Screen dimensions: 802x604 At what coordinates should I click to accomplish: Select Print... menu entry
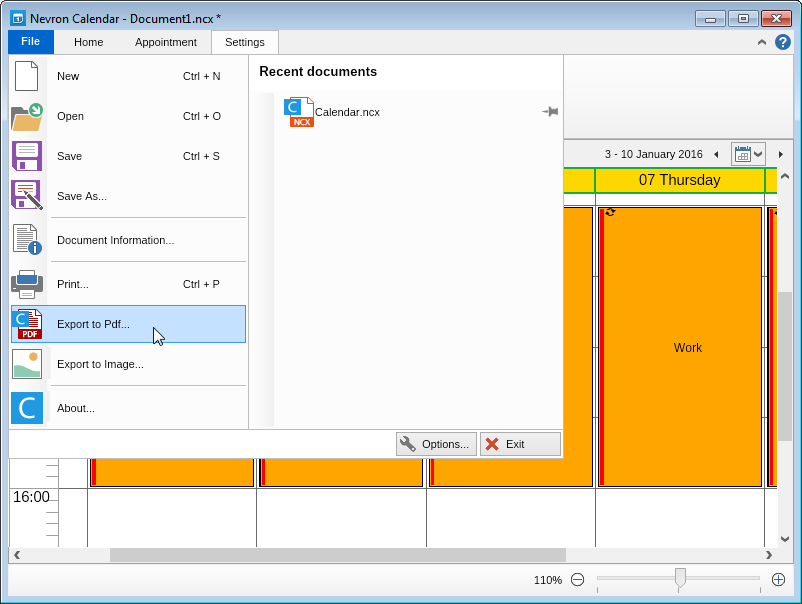point(128,284)
